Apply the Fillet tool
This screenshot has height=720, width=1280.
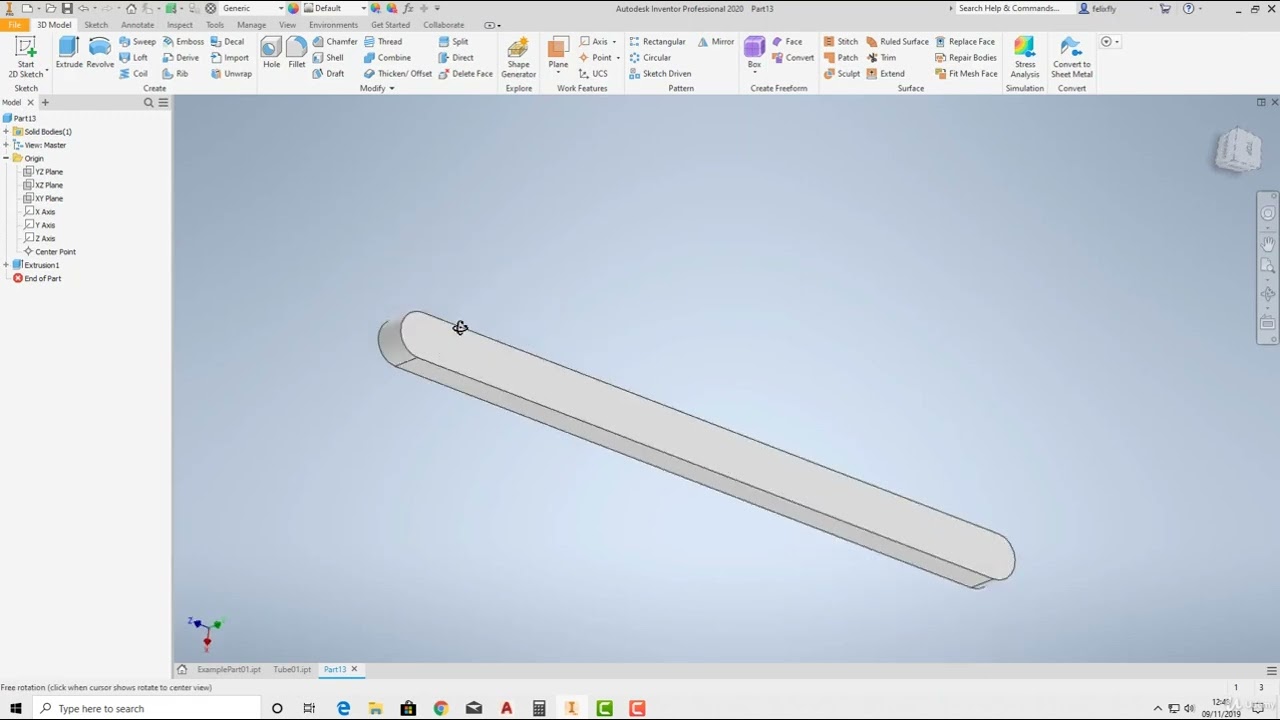click(297, 53)
